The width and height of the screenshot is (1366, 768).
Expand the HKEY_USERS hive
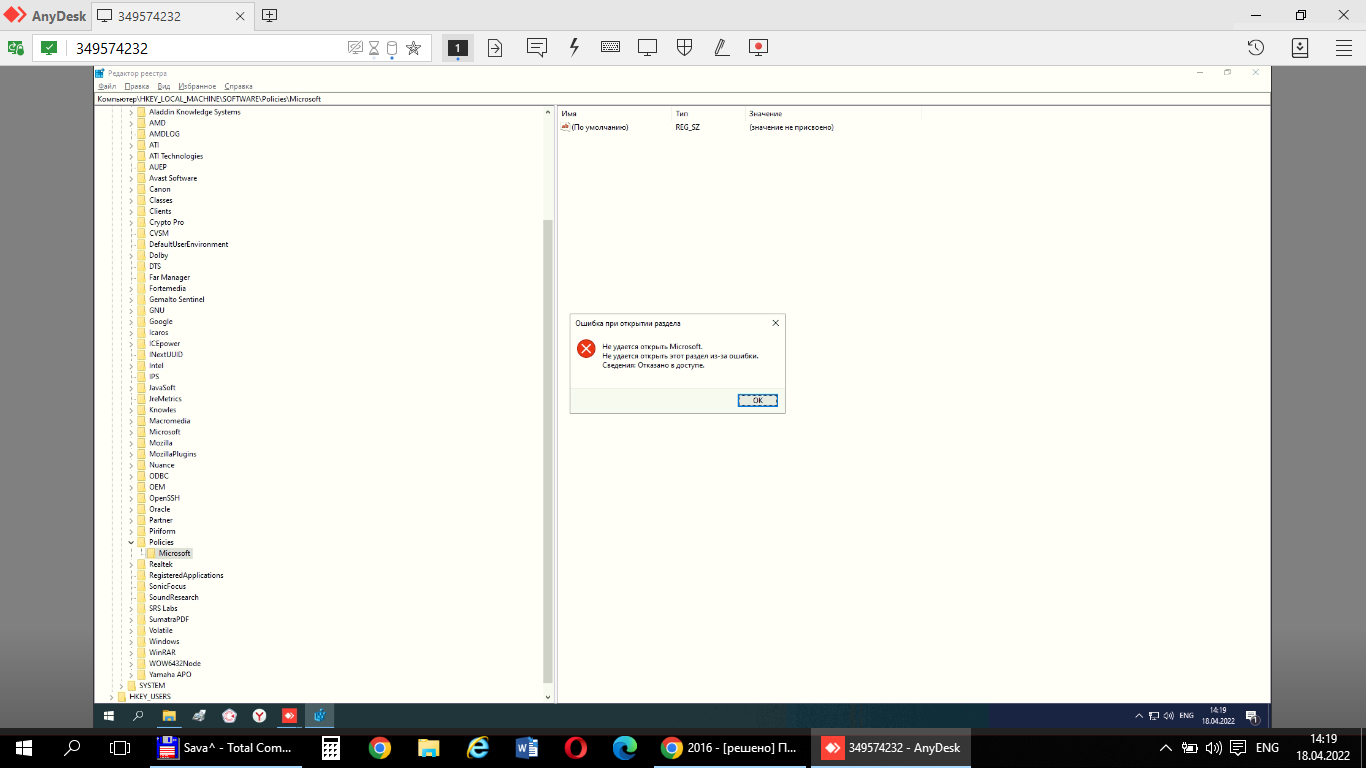(x=111, y=696)
